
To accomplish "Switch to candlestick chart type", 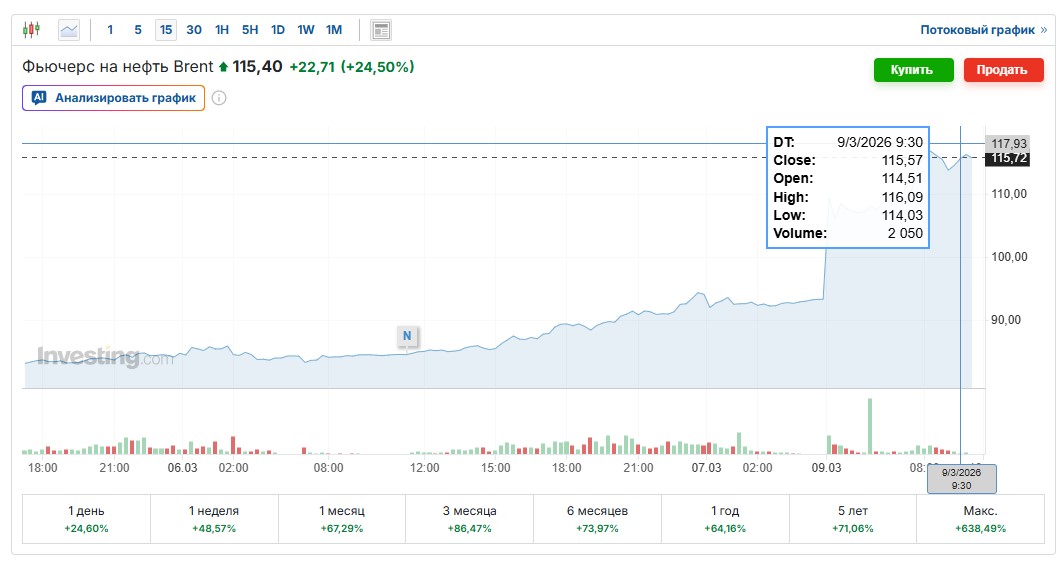I will [x=32, y=30].
